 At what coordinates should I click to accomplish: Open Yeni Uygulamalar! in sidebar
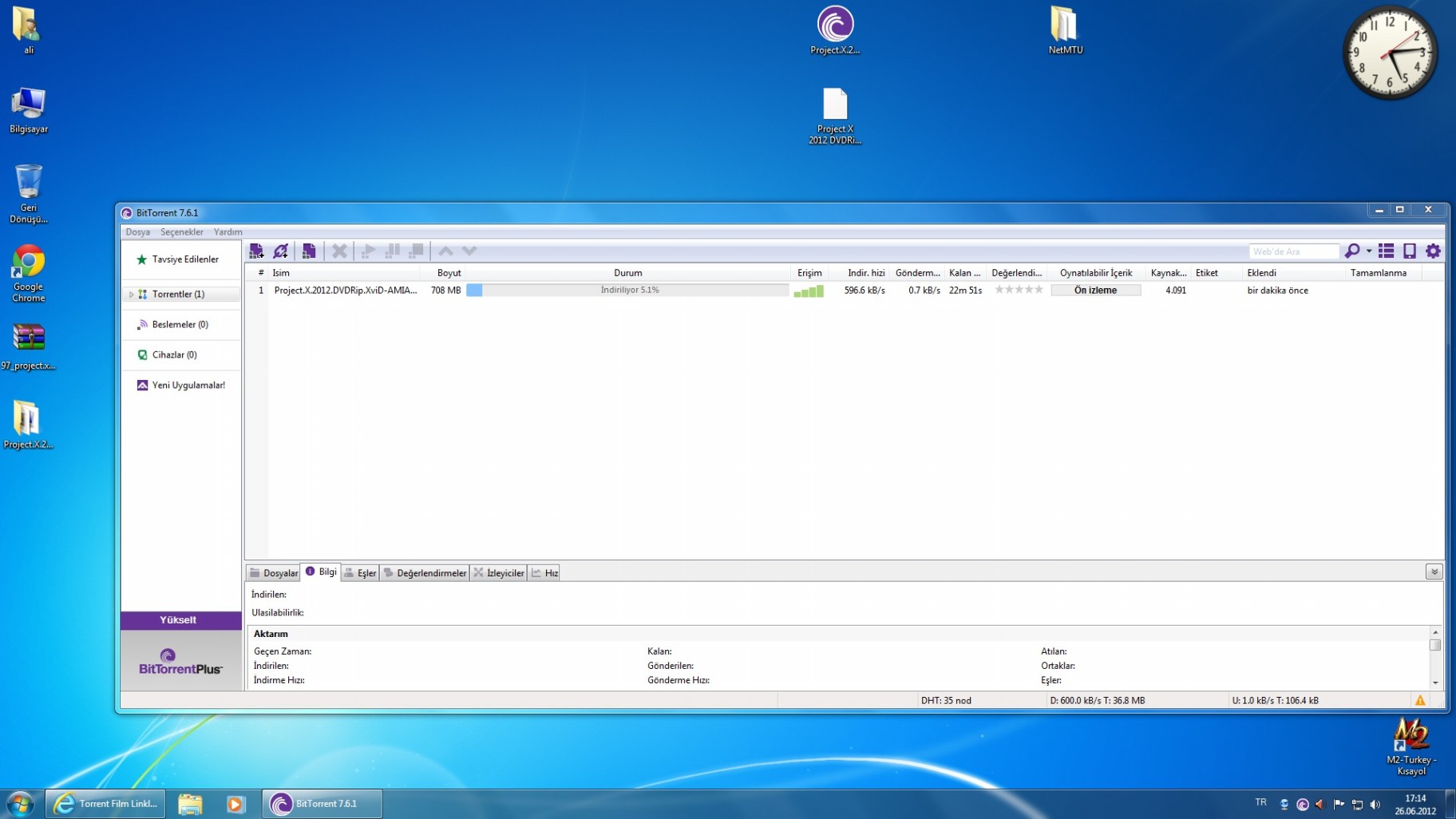(x=181, y=385)
